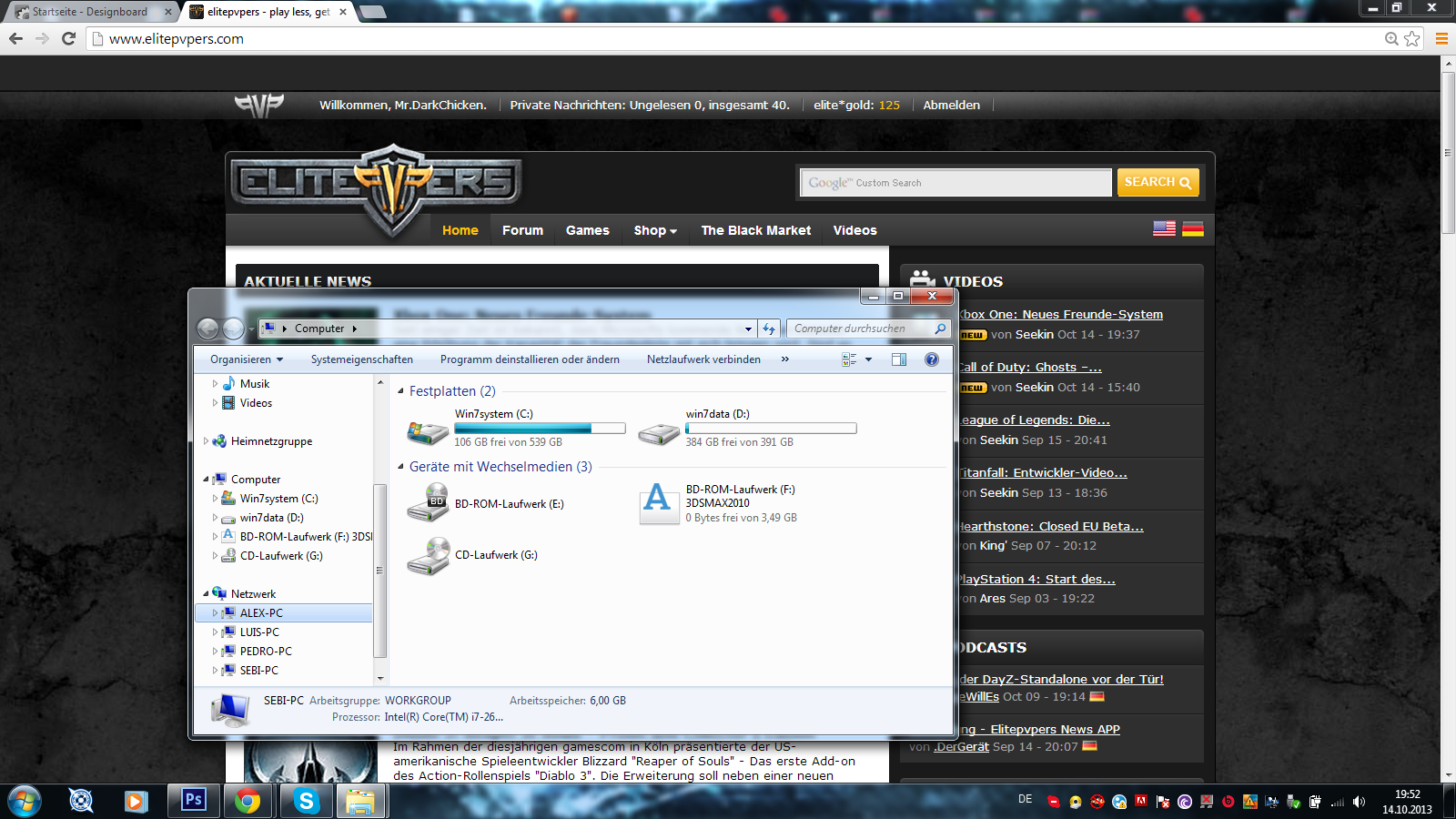Open The Black Market menu item
1456x819 pixels.
(756, 230)
